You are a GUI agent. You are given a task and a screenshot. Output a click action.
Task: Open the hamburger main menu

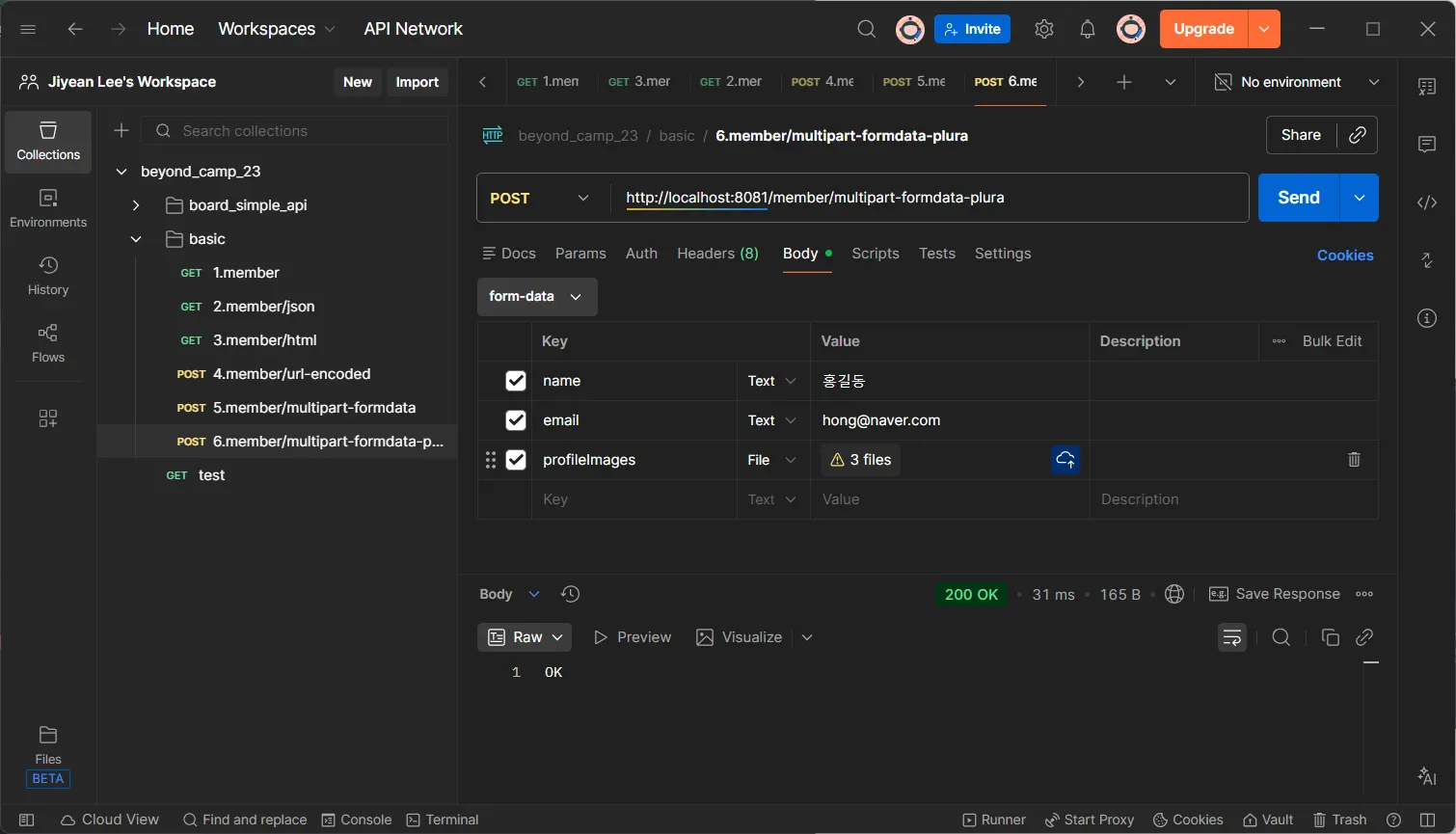(x=28, y=29)
